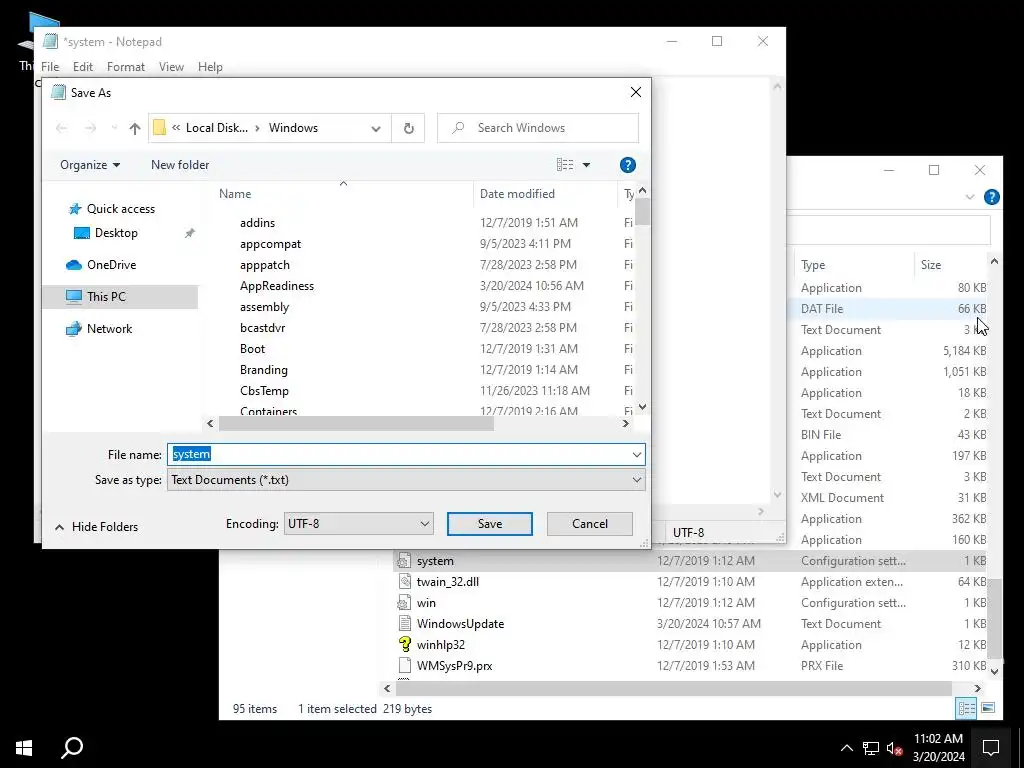Click the recent locations dropdown arrow

click(114, 128)
